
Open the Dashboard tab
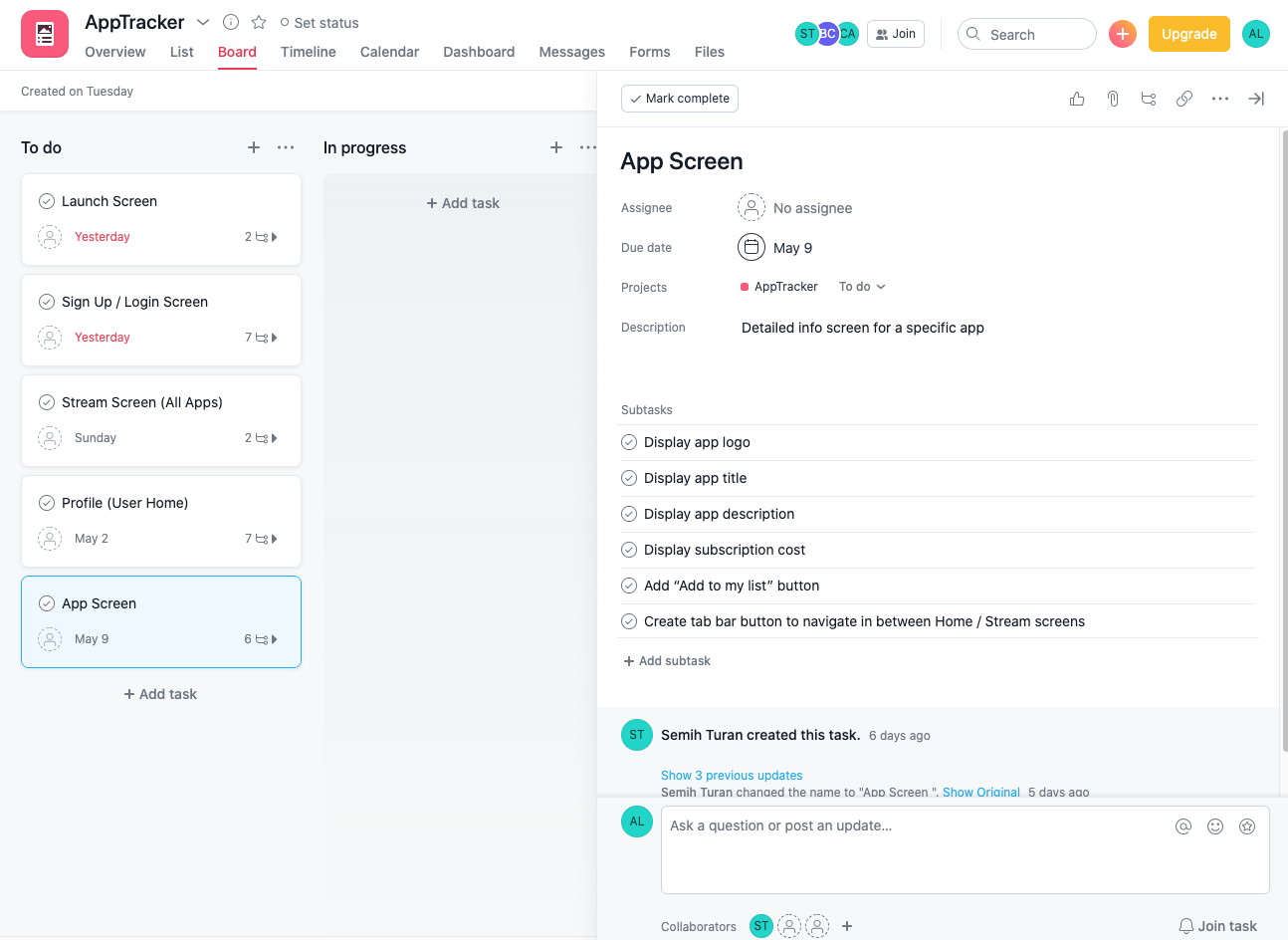tap(479, 52)
